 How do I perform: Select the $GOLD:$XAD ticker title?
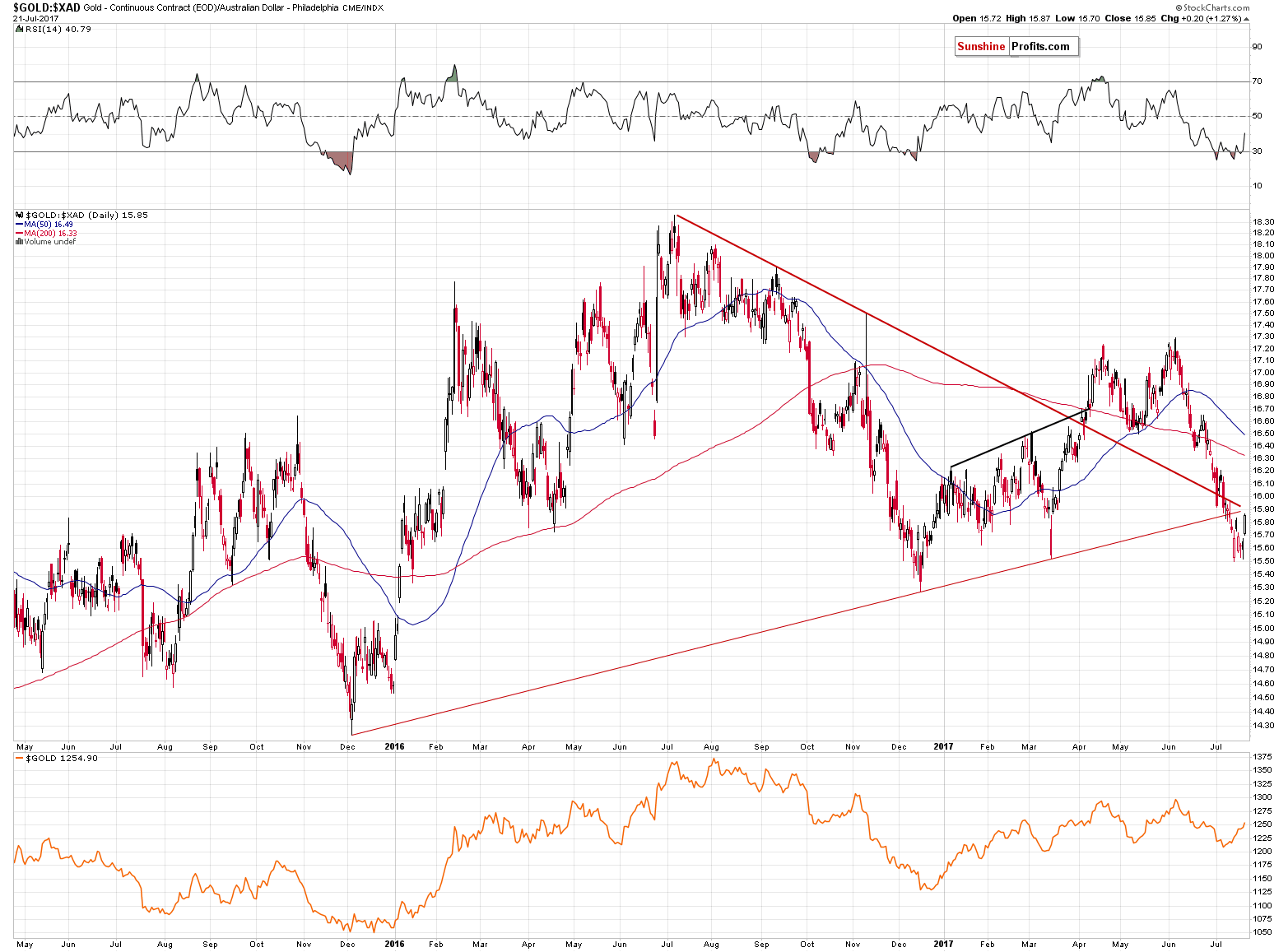(46, 7)
